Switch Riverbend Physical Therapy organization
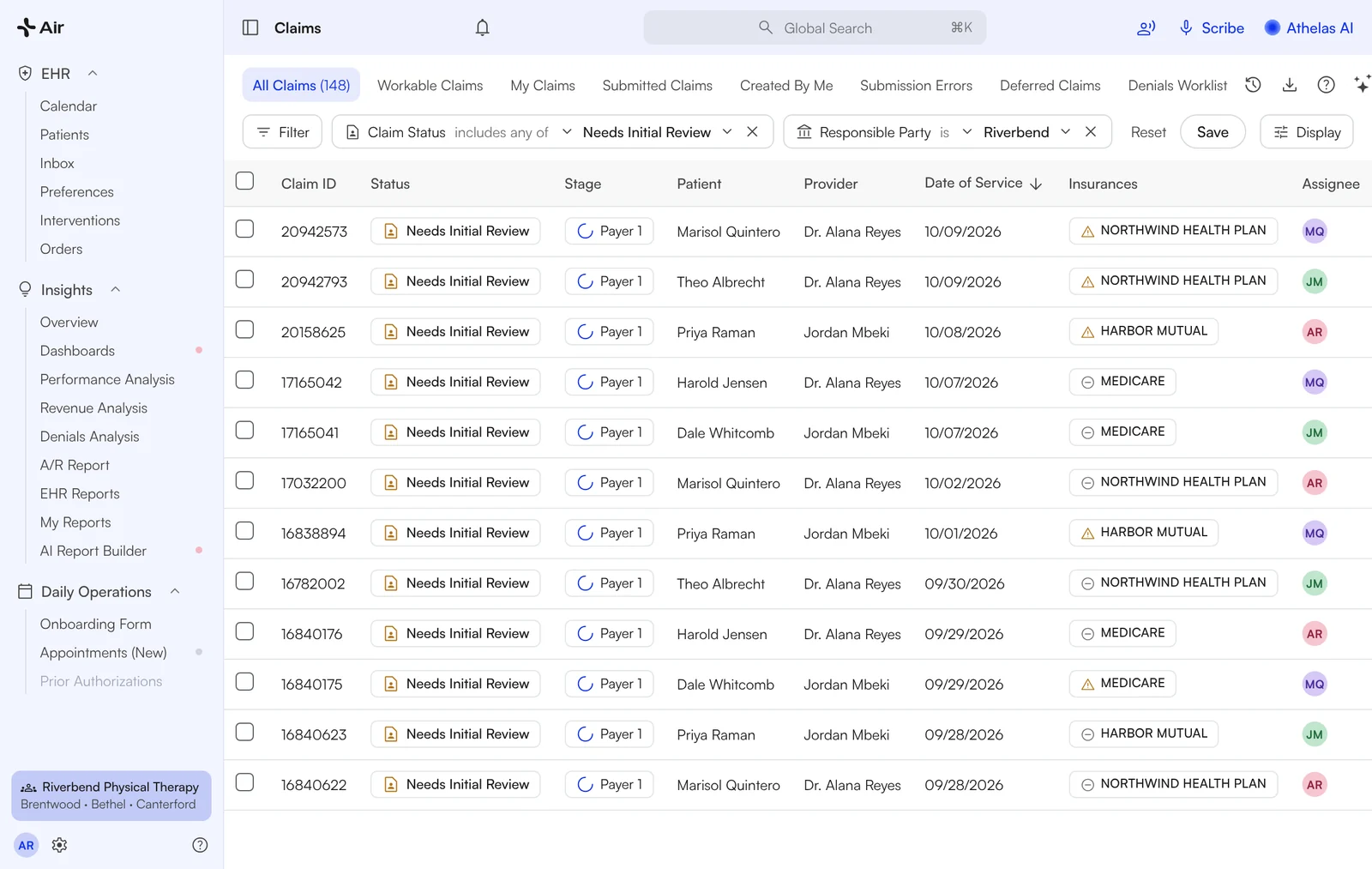The width and height of the screenshot is (1372, 869). [111, 795]
